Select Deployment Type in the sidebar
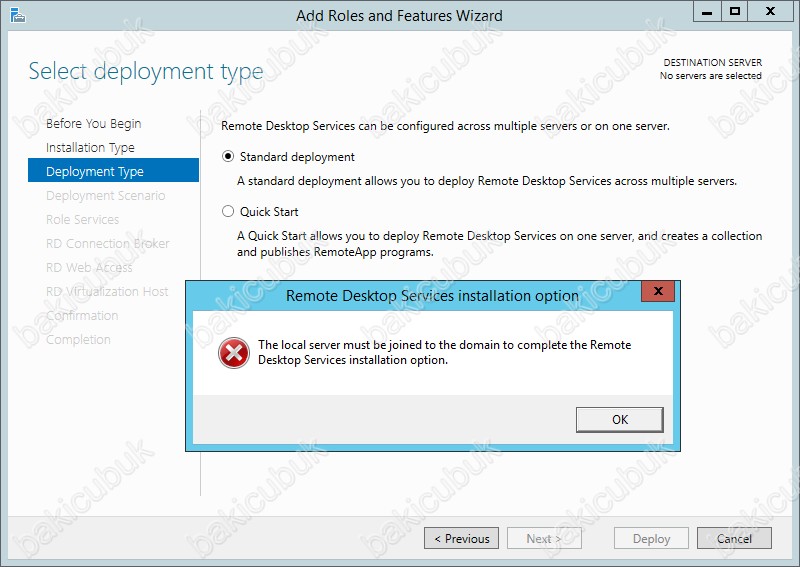 95,172
